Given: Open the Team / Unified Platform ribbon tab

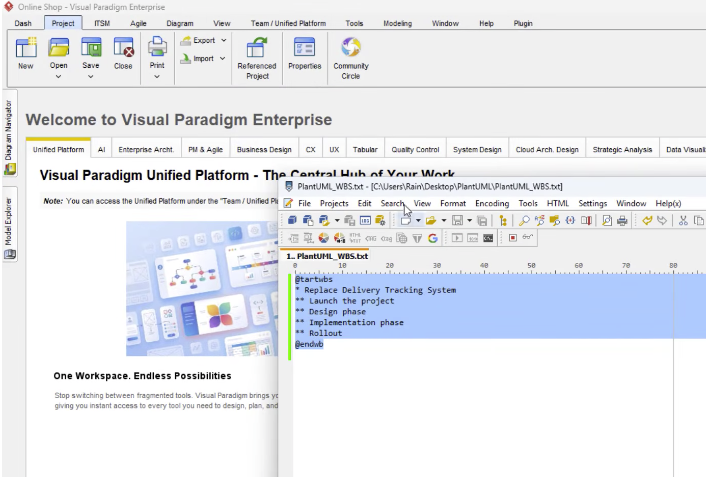Looking at the screenshot, I should point(288,23).
